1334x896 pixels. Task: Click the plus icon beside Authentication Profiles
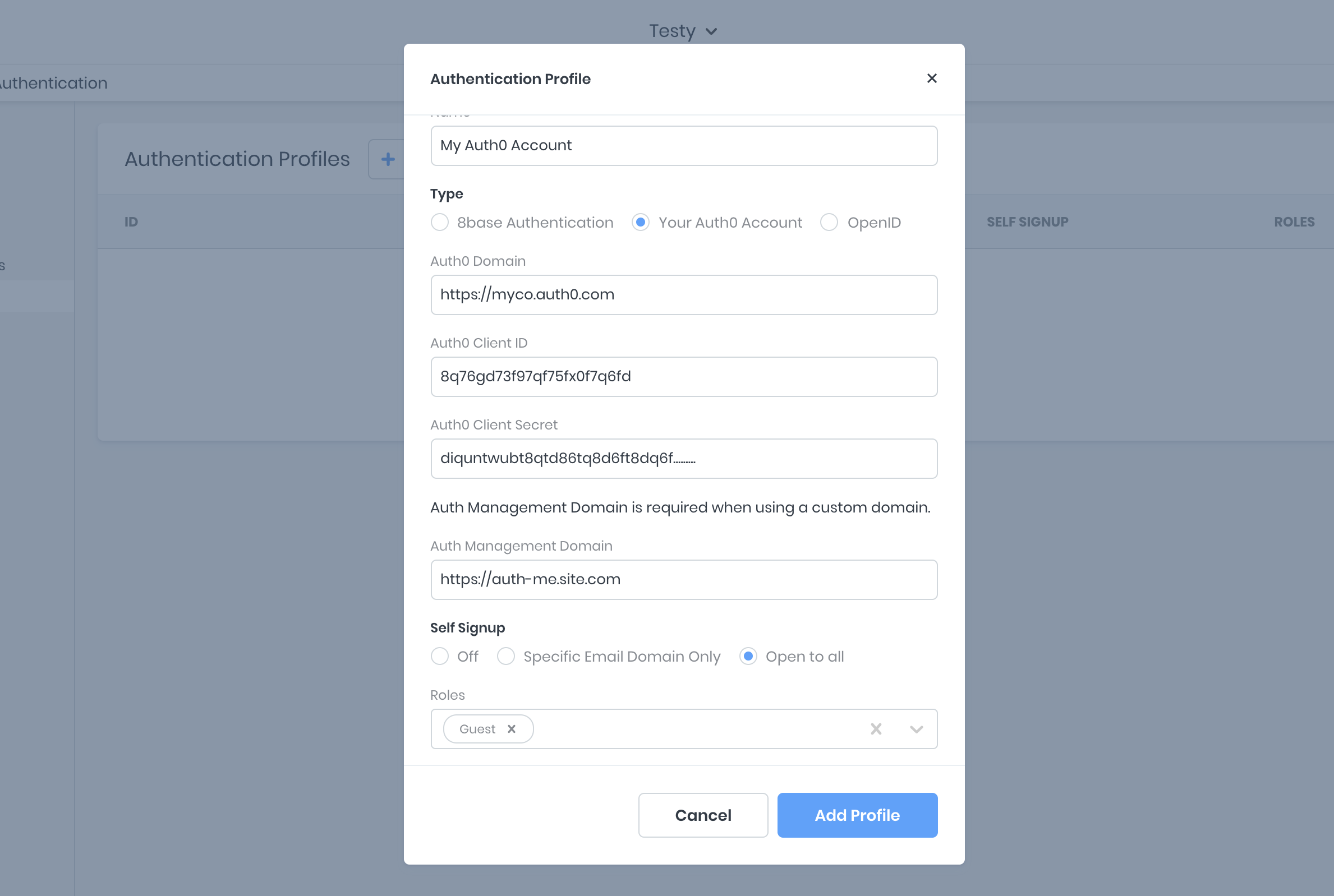(388, 159)
